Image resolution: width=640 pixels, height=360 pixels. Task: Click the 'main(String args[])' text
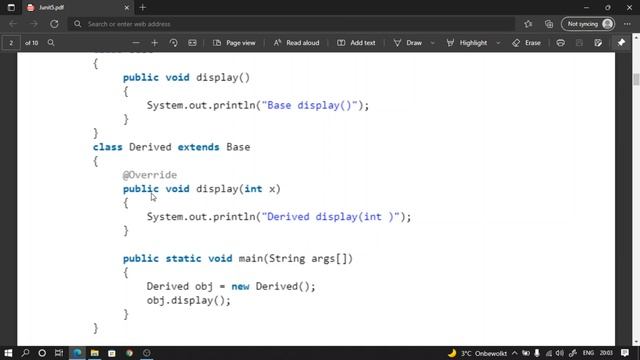[x=296, y=259]
